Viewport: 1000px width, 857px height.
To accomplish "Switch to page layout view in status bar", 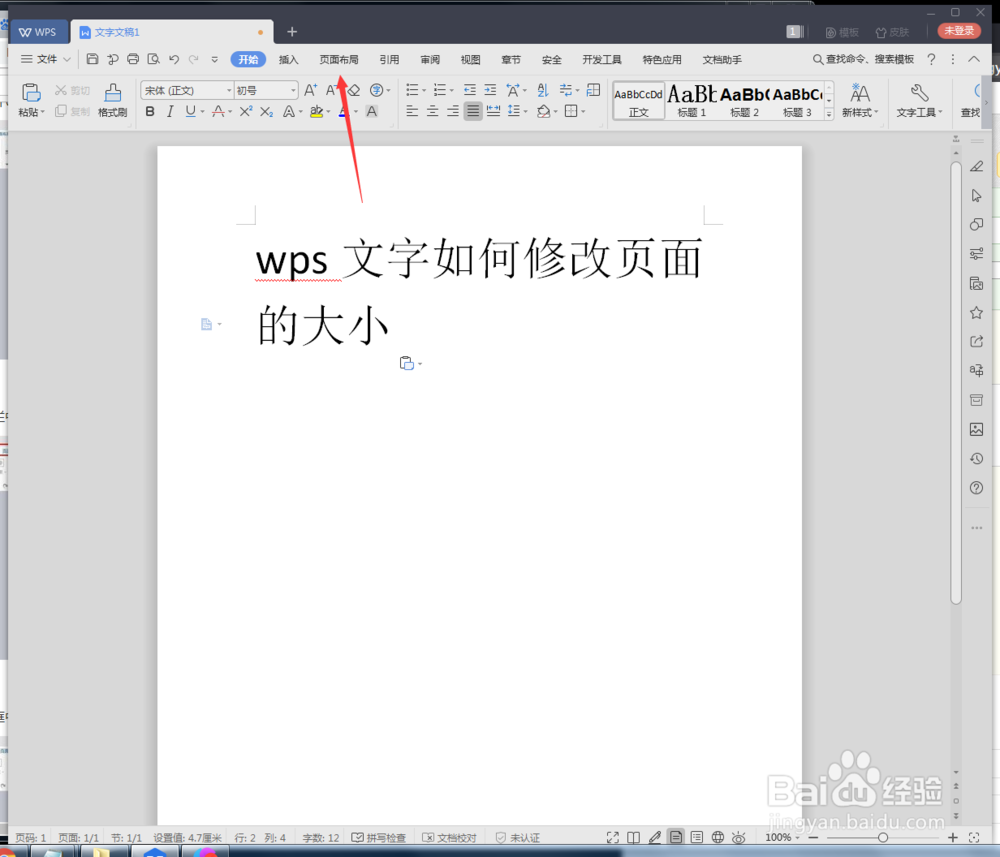I will coord(676,837).
